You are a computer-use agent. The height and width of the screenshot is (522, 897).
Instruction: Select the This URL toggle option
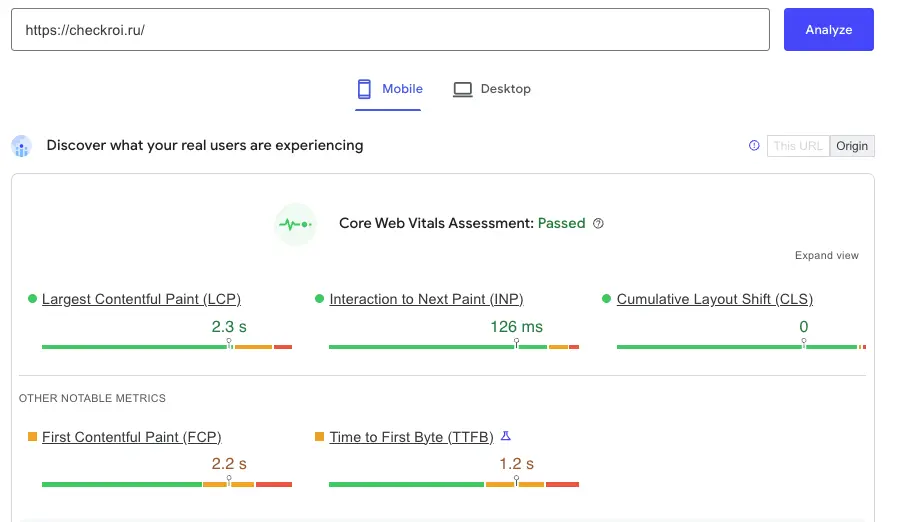click(798, 146)
